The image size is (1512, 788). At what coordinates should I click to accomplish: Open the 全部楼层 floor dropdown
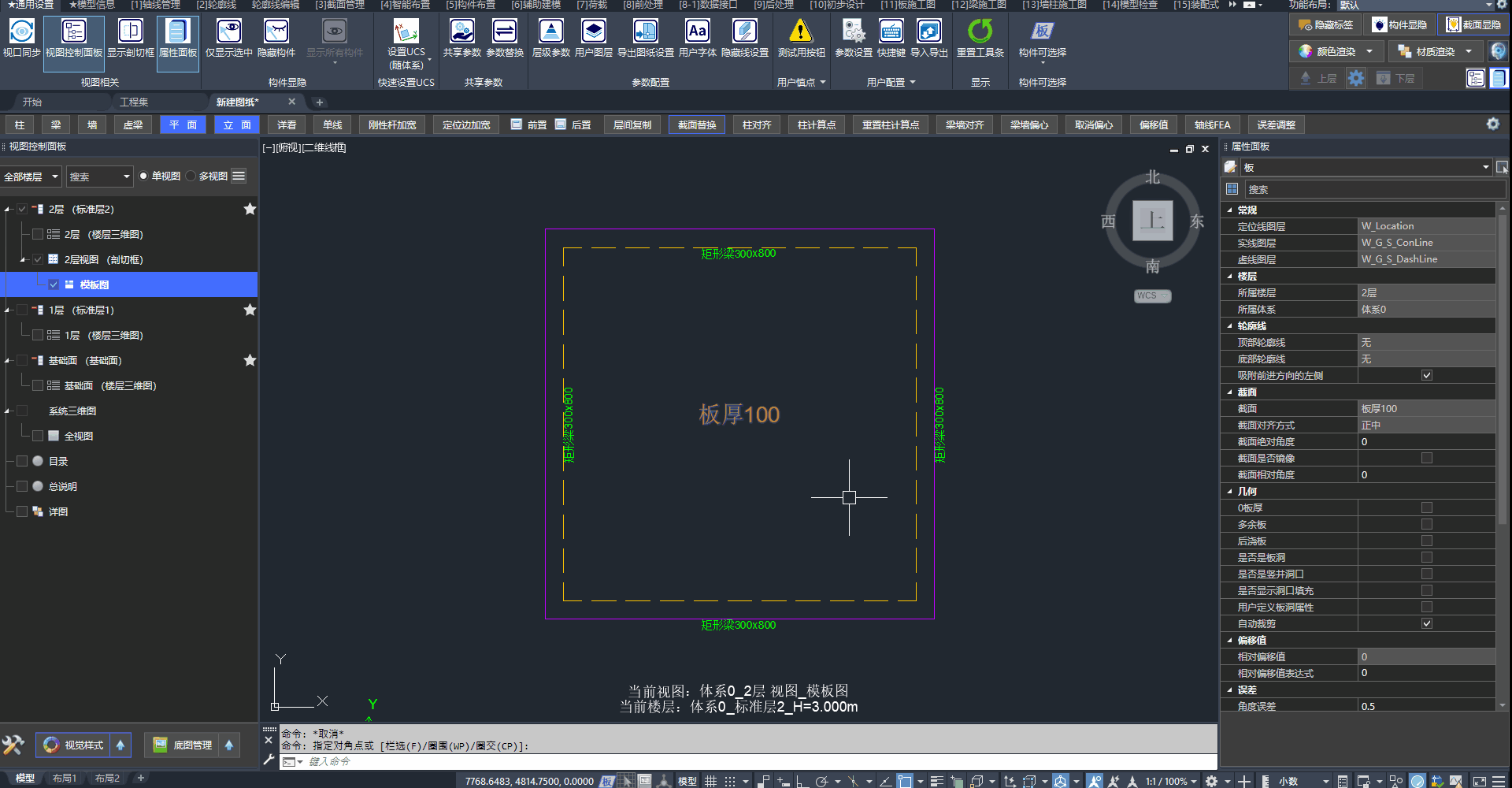pyautogui.click(x=31, y=177)
